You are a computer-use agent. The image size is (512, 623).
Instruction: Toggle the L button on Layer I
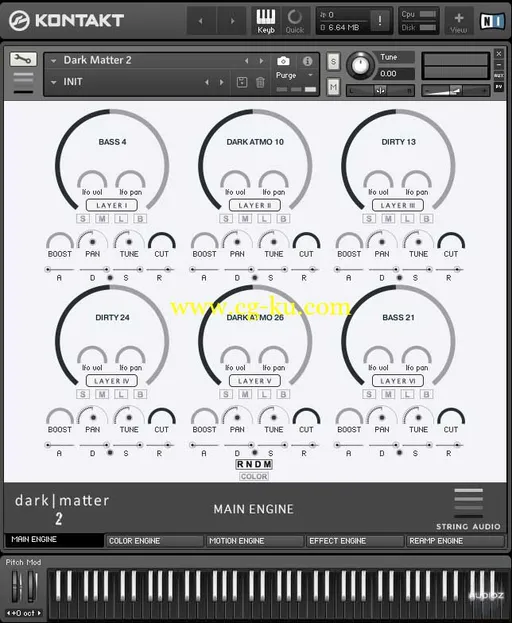[121, 219]
